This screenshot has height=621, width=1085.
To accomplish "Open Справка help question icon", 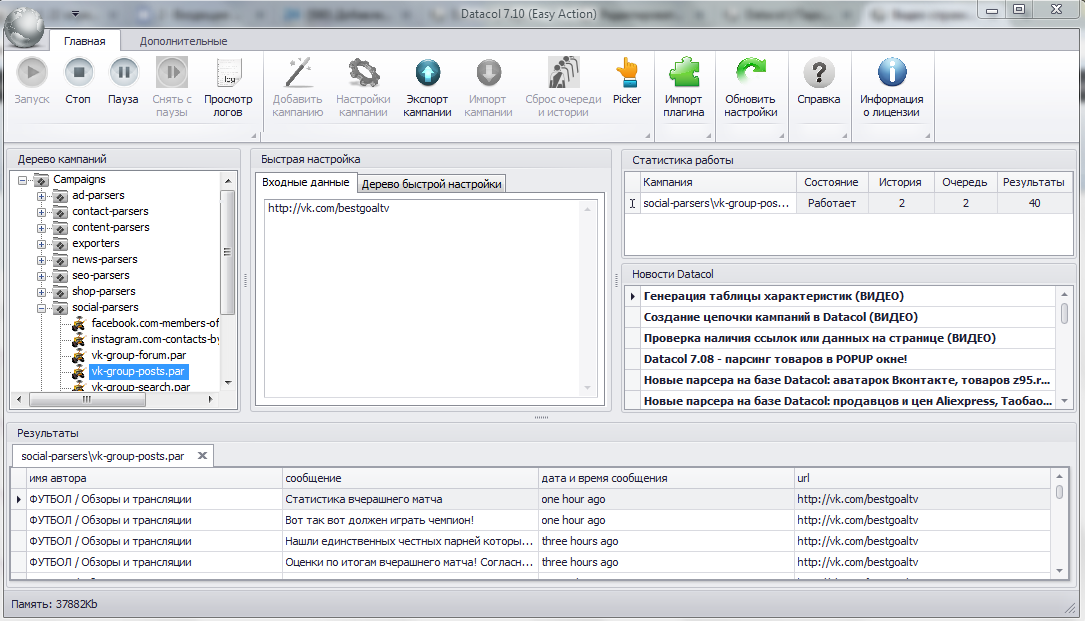I will (819, 73).
